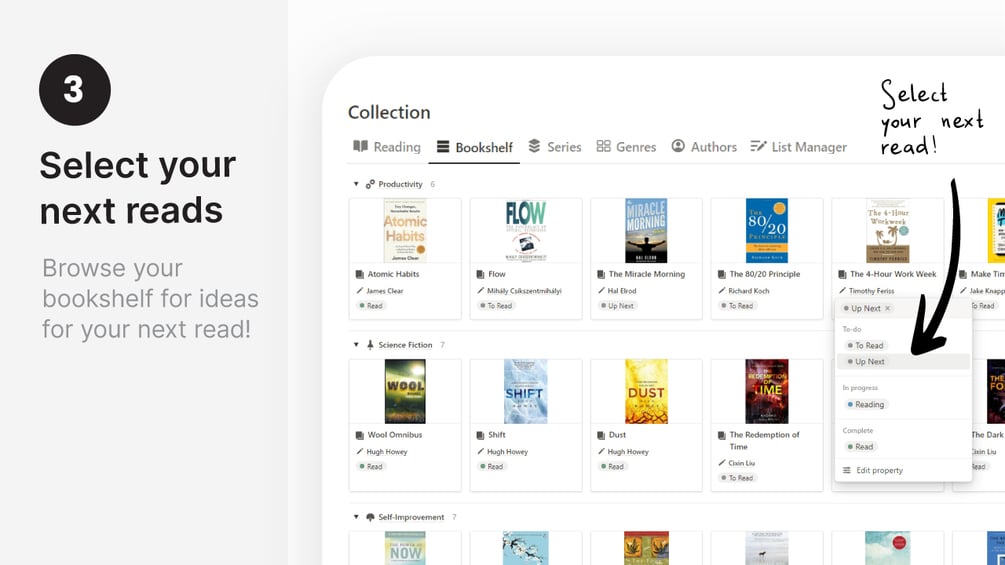Viewport: 1005px width, 565px height.
Task: Click The Miracle Morning title
Action: [x=647, y=274]
